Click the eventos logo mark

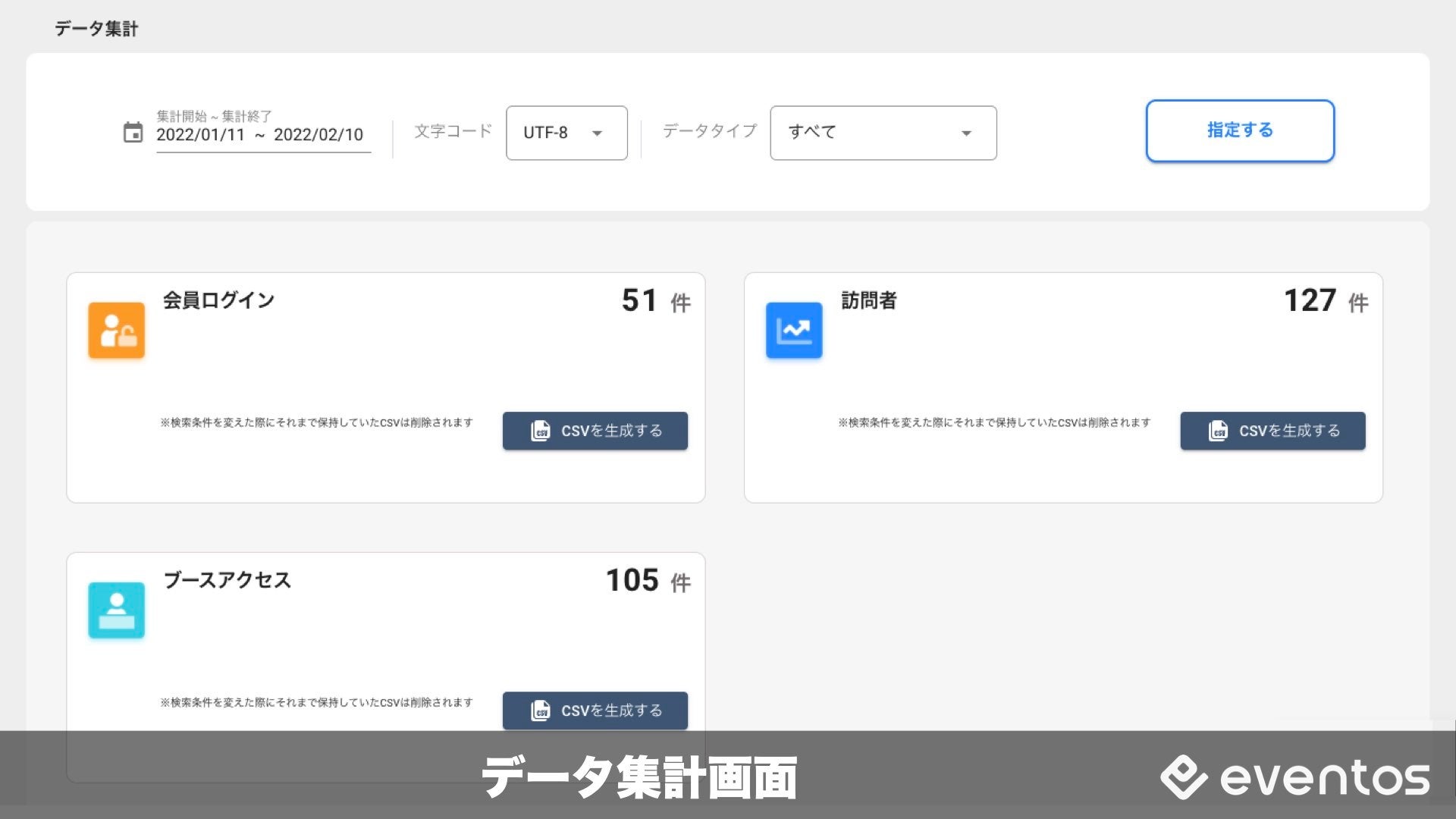pos(1183,777)
